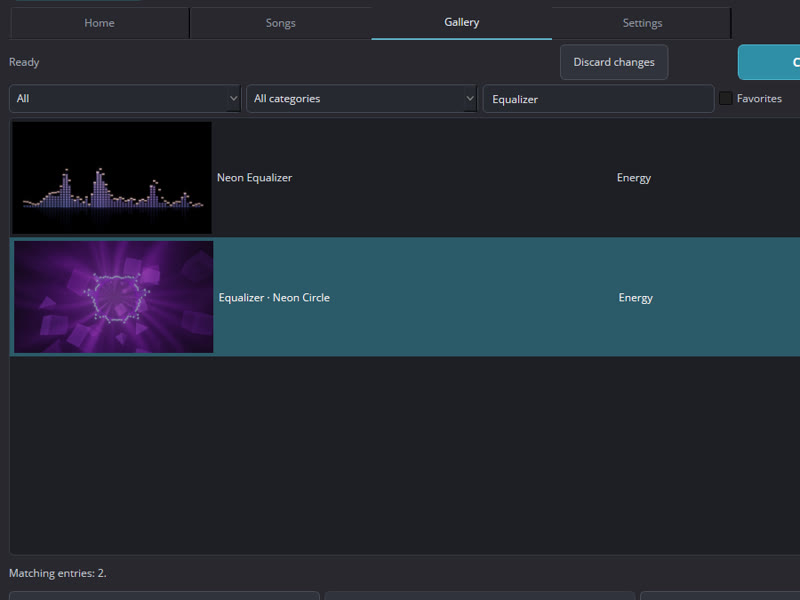Click the Discard changes button

click(x=614, y=62)
